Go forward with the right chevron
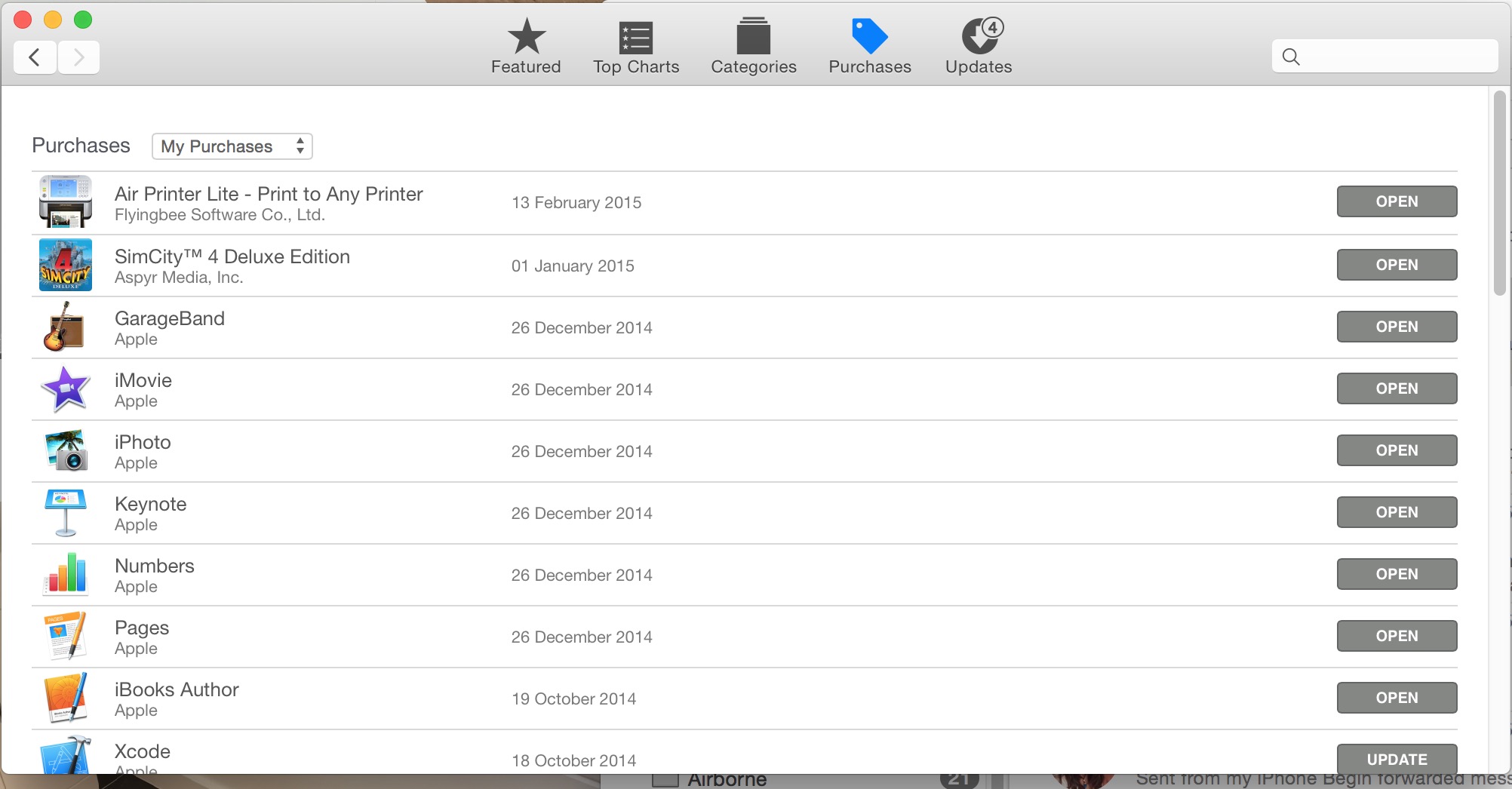This screenshot has height=789, width=1512. click(78, 57)
